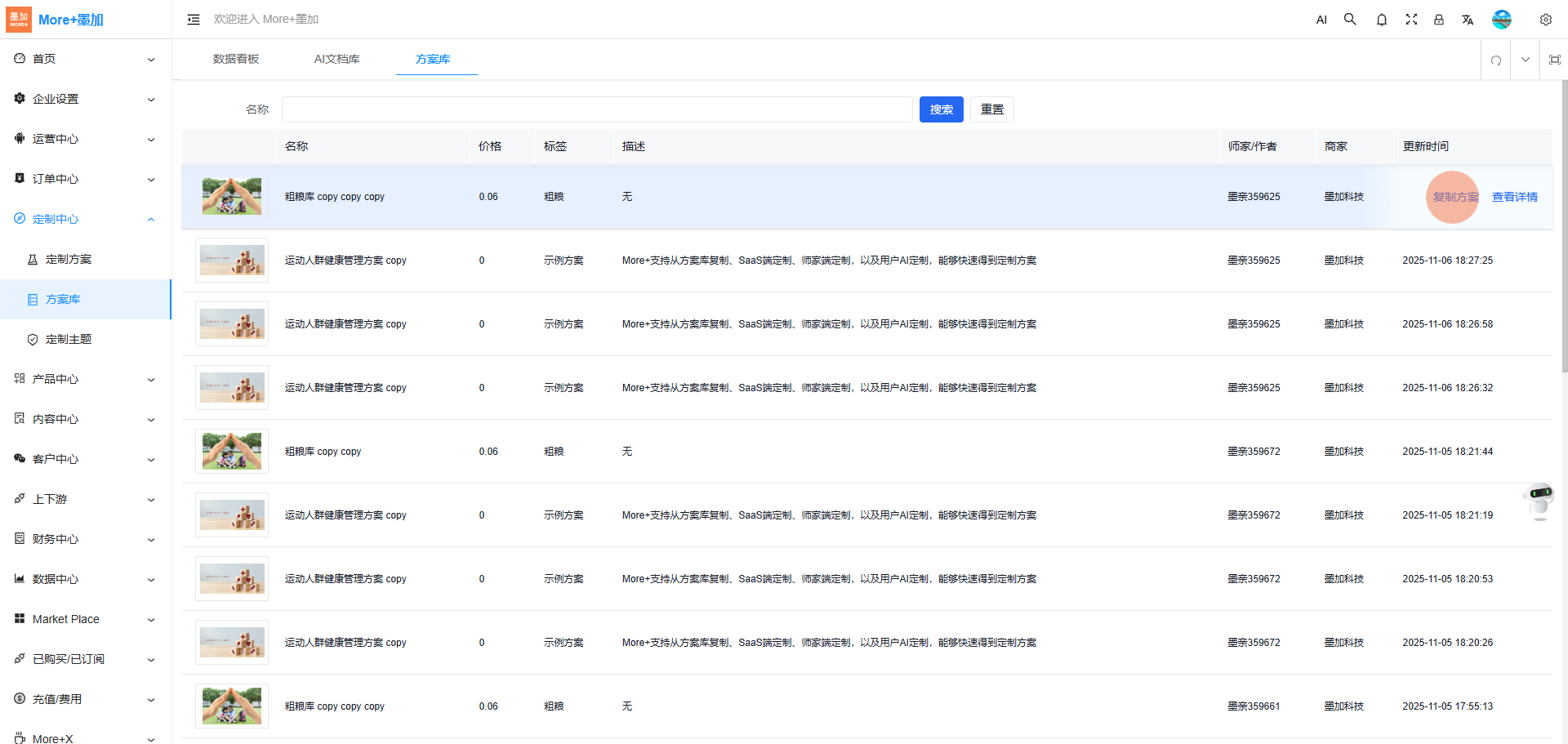Open the search magnifier icon
Screen dimensions: 1568x744
(x=1350, y=20)
